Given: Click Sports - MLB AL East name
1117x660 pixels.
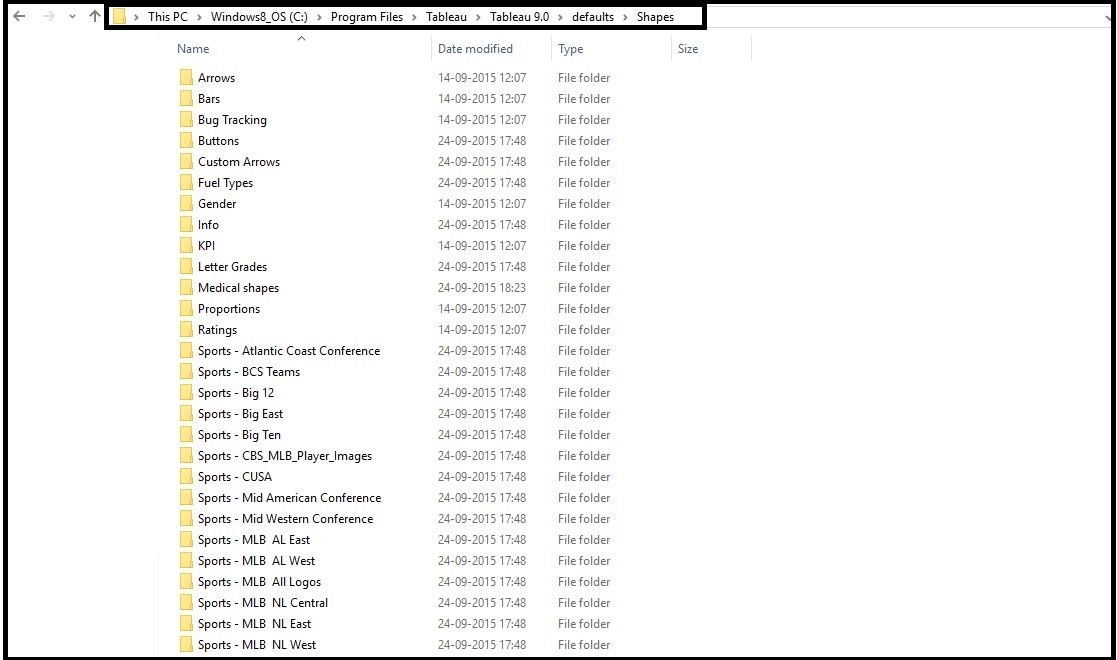Looking at the screenshot, I should coord(254,540).
